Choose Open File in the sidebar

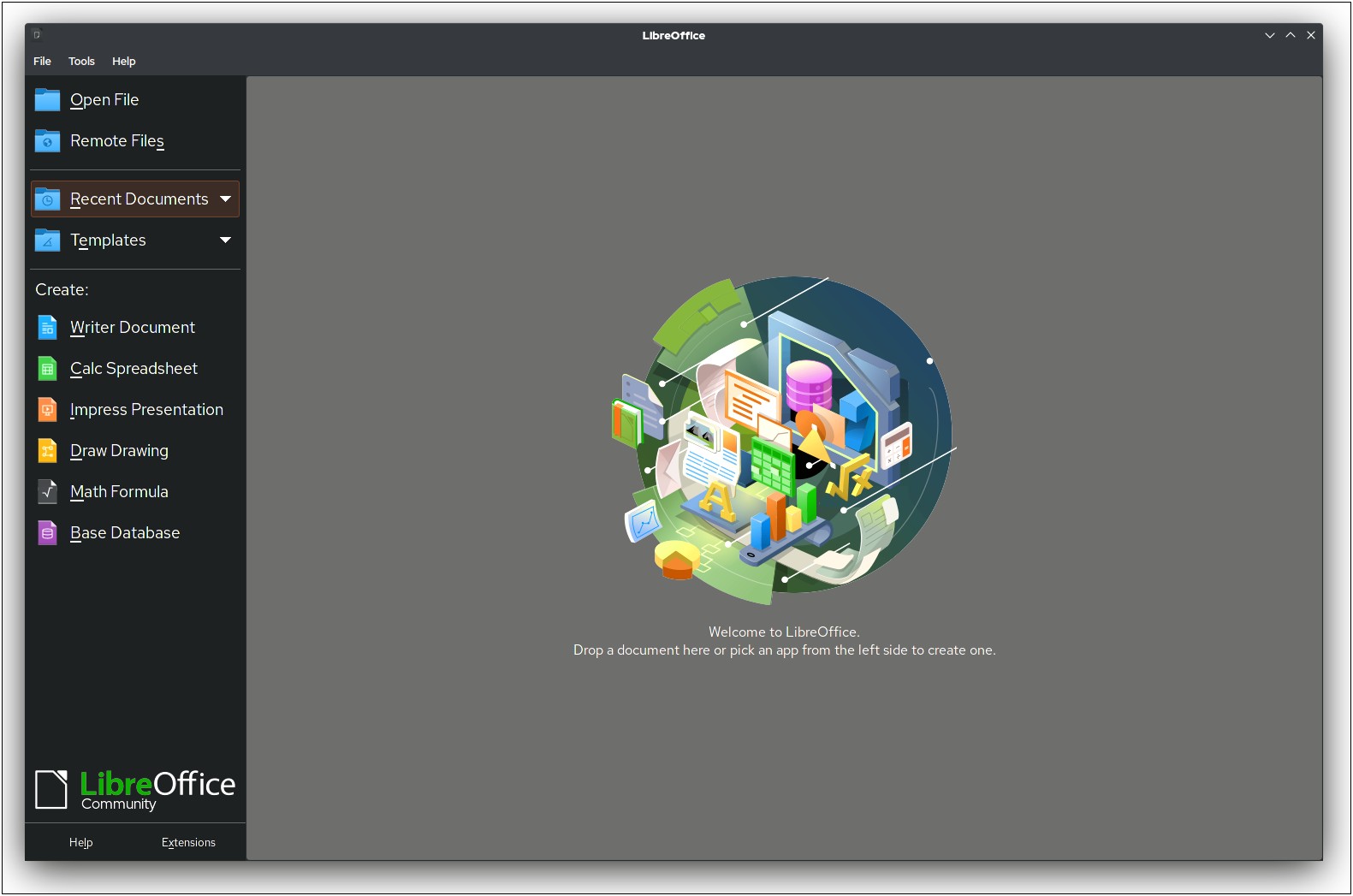(x=135, y=100)
